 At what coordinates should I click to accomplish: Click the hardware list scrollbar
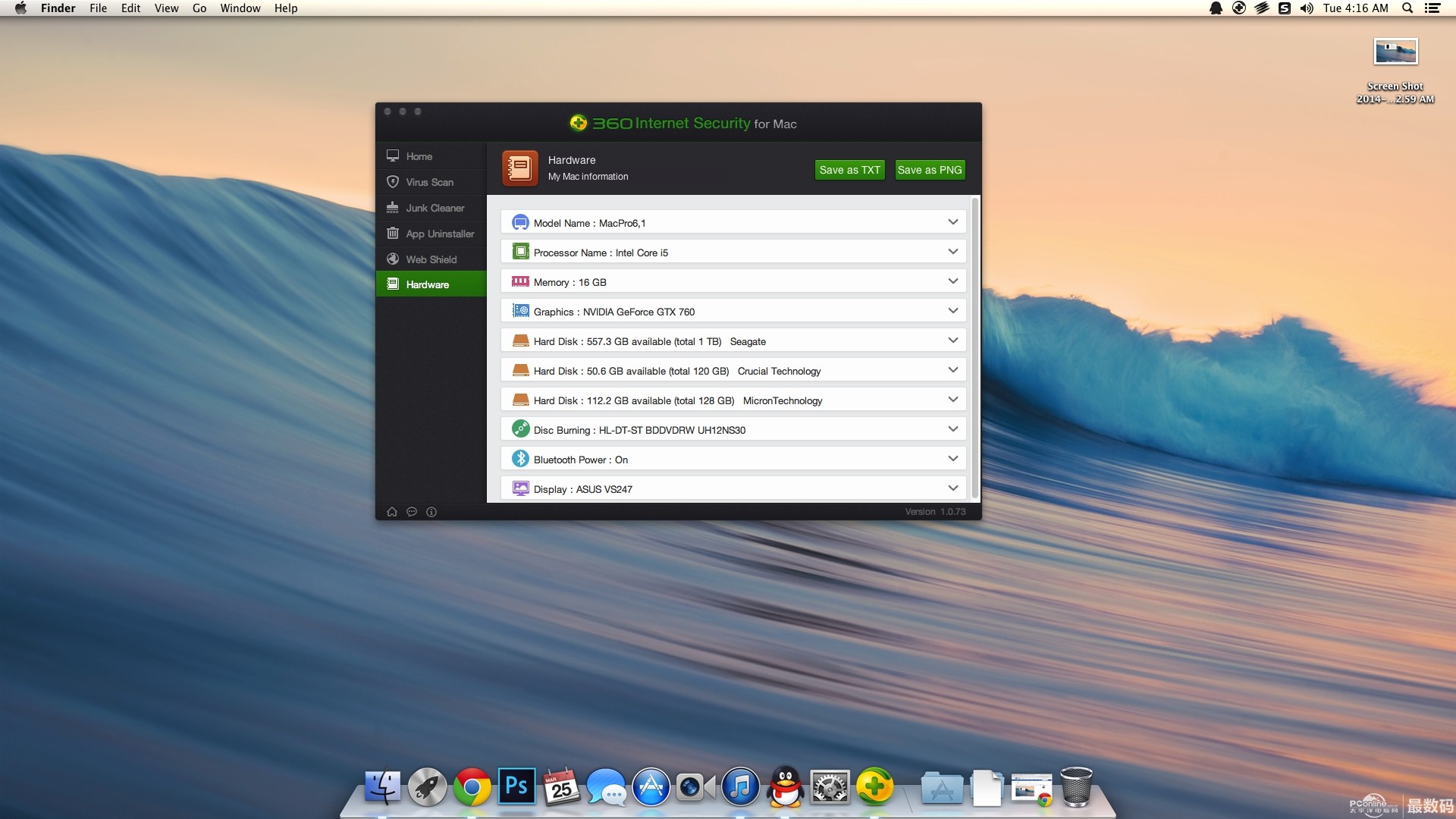coord(974,347)
